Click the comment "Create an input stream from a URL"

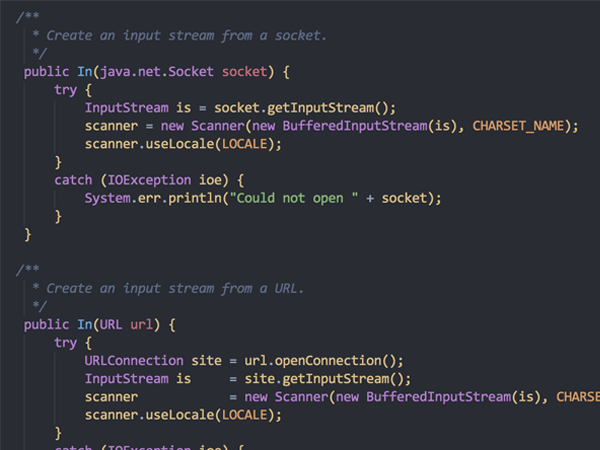coord(175,289)
